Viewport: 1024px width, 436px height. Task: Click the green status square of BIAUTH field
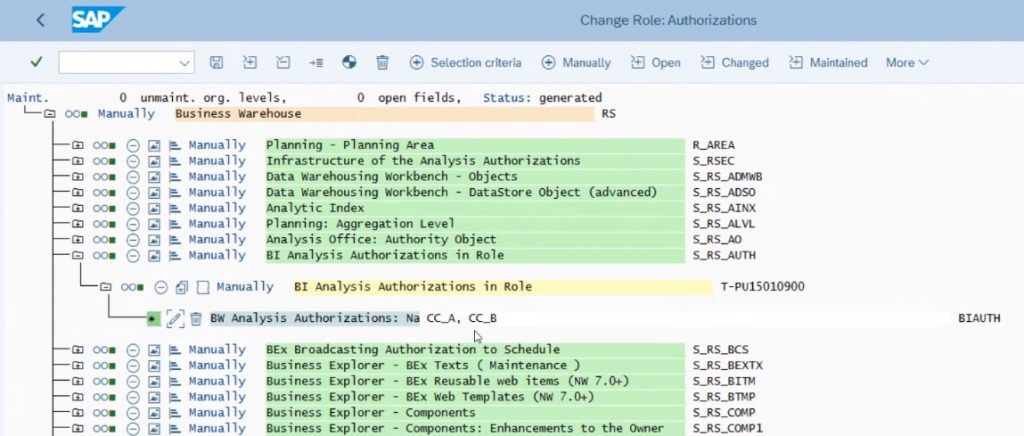(x=153, y=318)
